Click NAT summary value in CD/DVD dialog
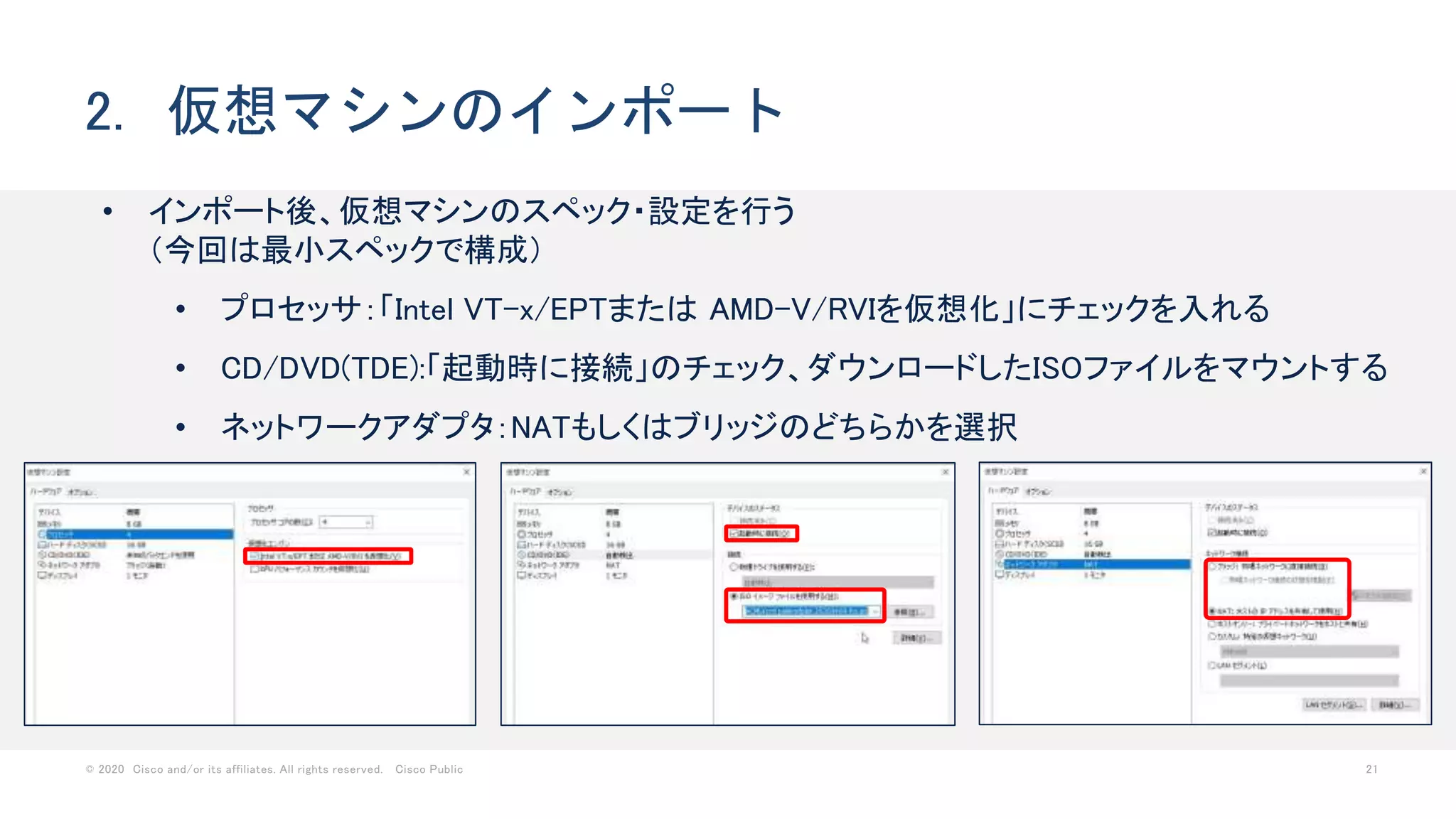1456x819 pixels. click(x=613, y=565)
